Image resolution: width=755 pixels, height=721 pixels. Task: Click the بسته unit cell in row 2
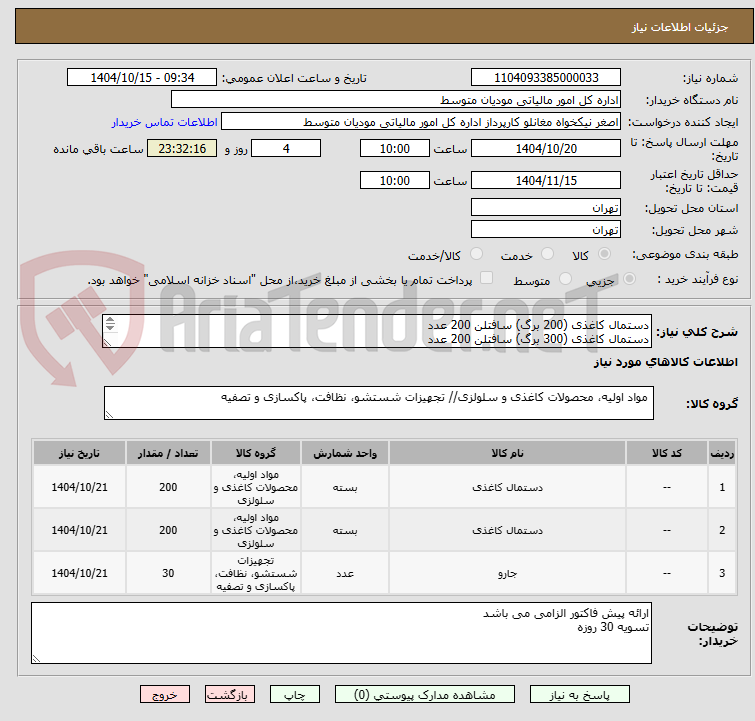[345, 530]
